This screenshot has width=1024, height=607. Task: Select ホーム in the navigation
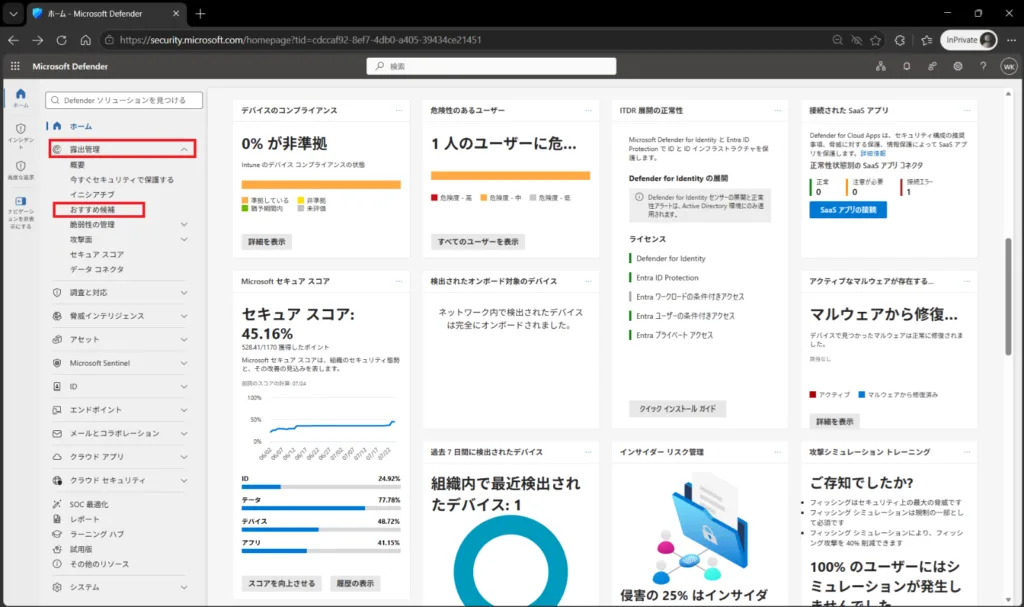click(x=81, y=126)
